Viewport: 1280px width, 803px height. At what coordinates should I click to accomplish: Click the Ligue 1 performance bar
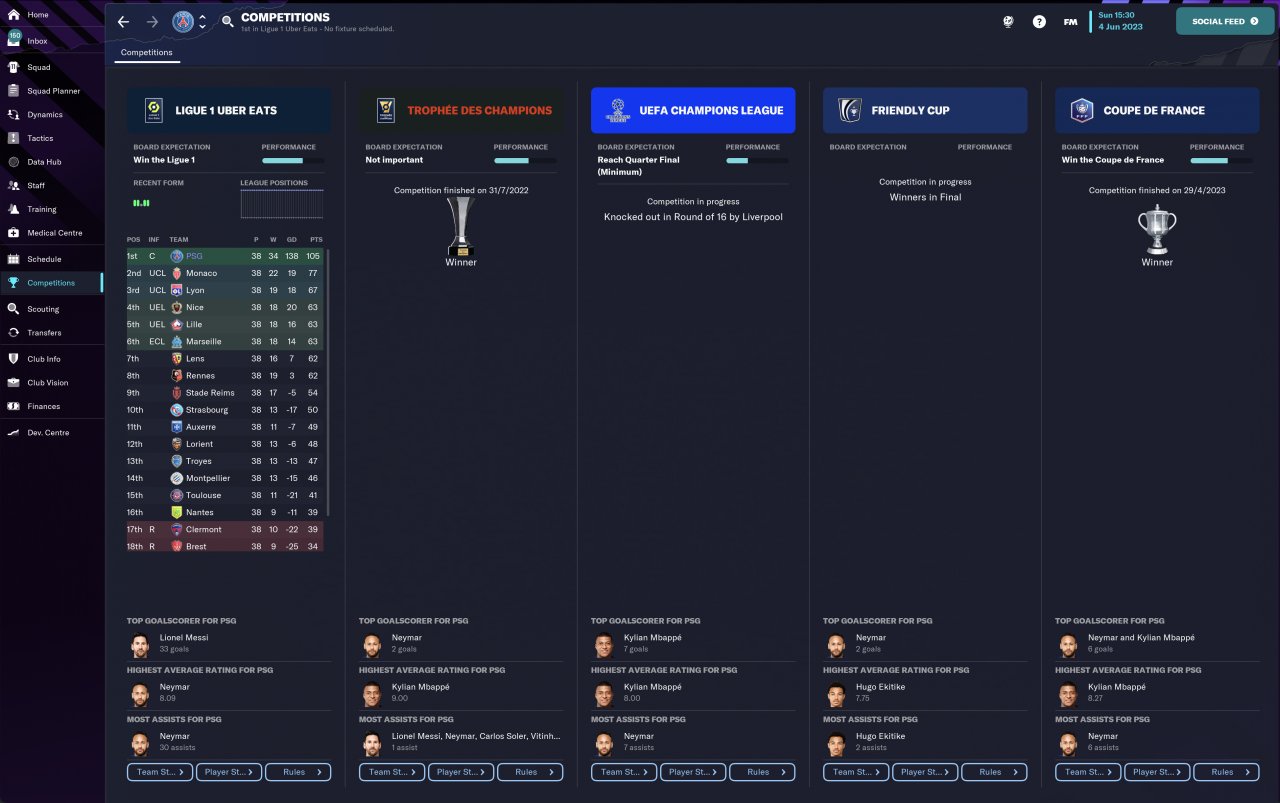293,160
